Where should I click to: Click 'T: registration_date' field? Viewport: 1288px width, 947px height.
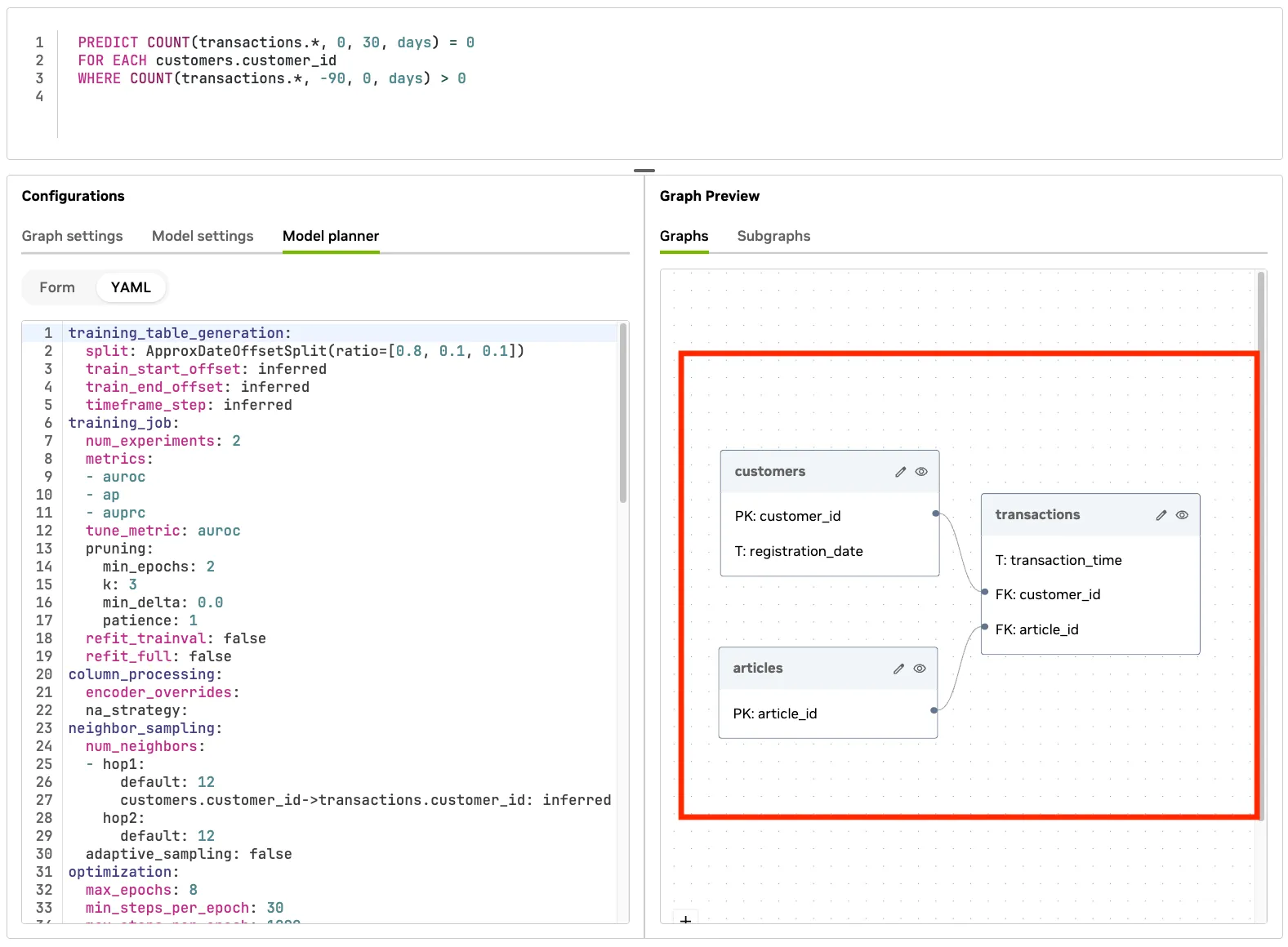point(799,551)
